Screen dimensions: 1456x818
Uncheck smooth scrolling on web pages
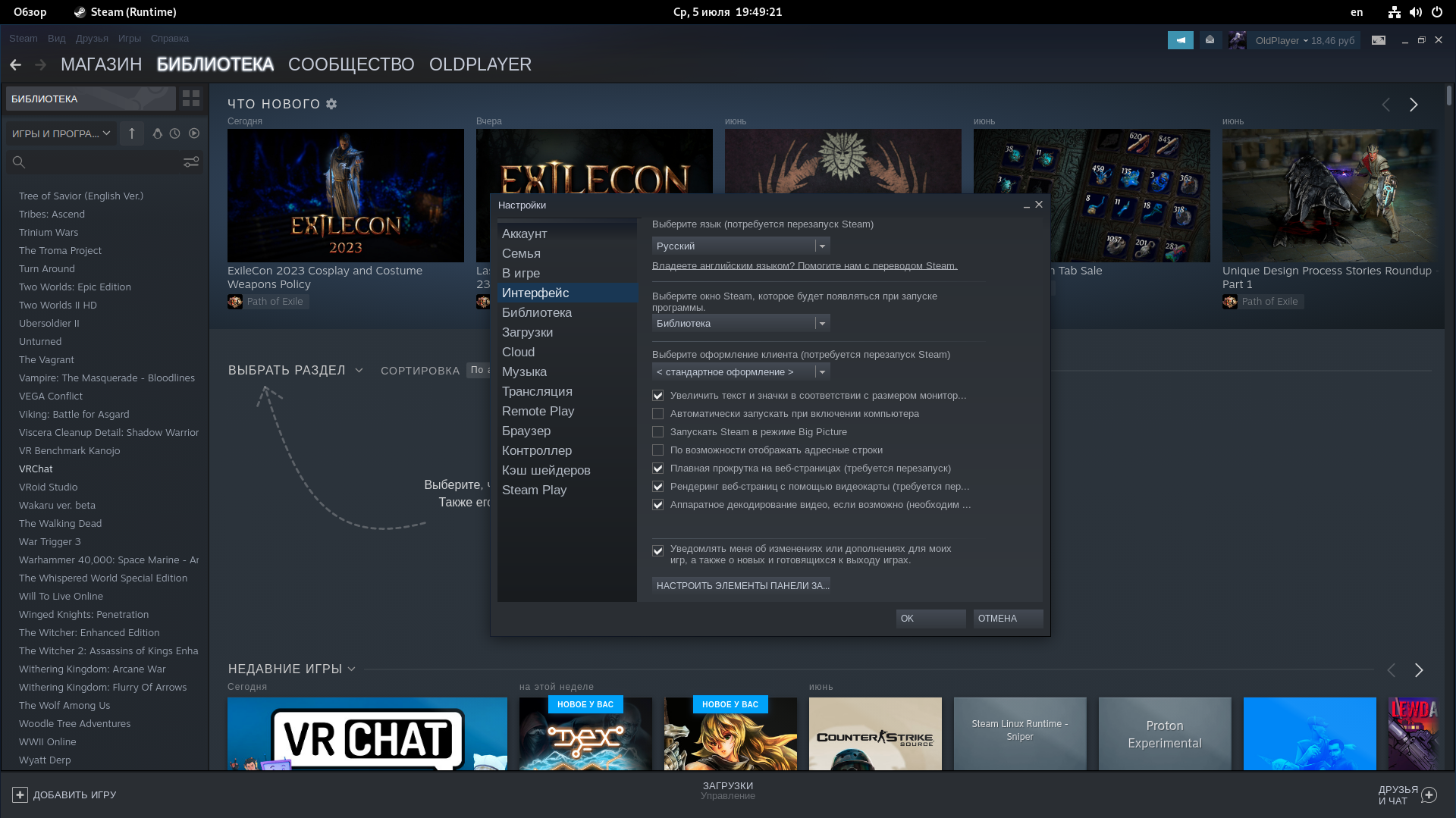click(x=657, y=469)
